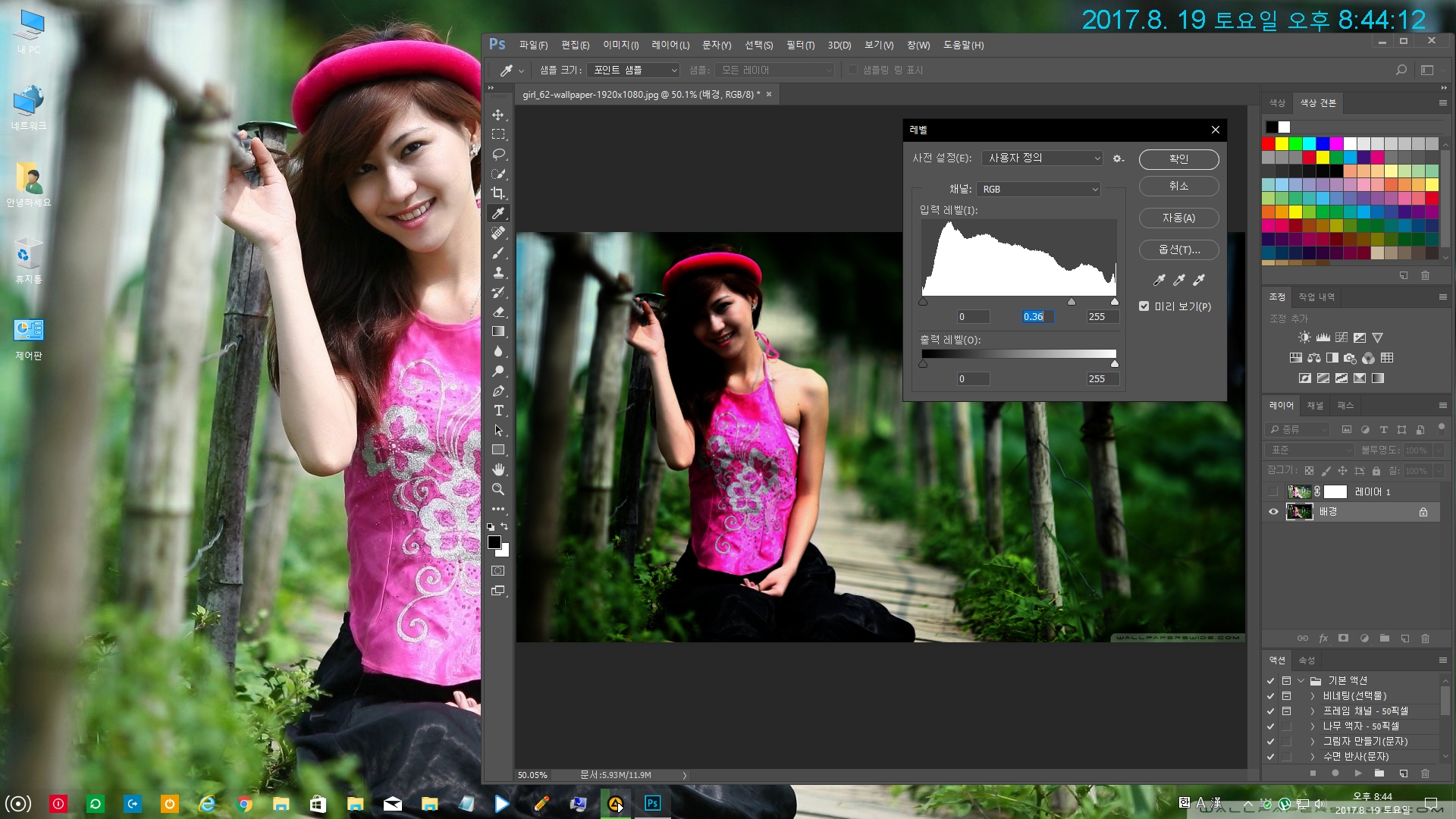Add a Brightness/Contrast adjustment
The height and width of the screenshot is (819, 1456).
1304,337
